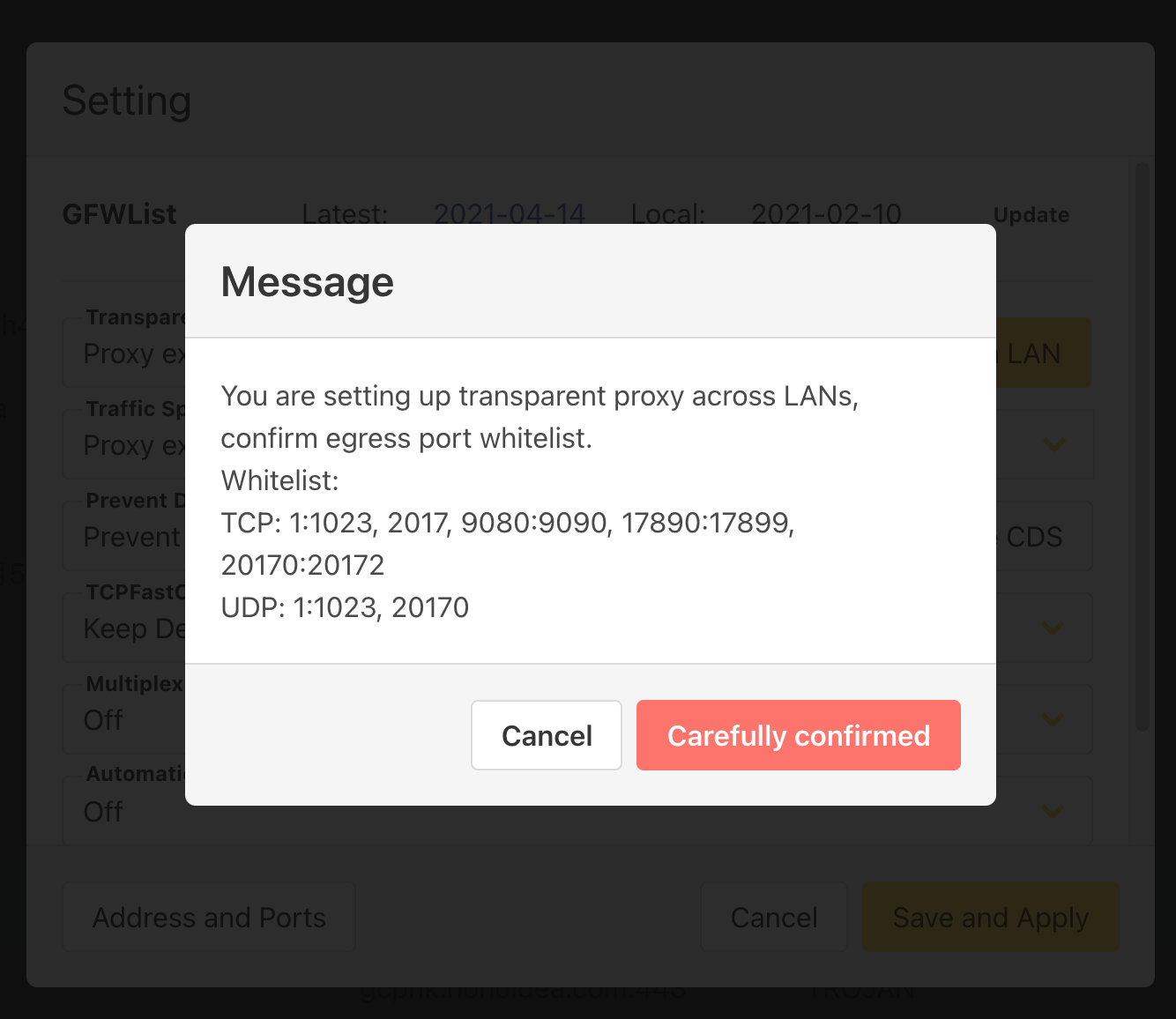Expand the Multiplex dropdown arrow
Viewport: 1176px width, 1019px height.
[x=1053, y=720]
